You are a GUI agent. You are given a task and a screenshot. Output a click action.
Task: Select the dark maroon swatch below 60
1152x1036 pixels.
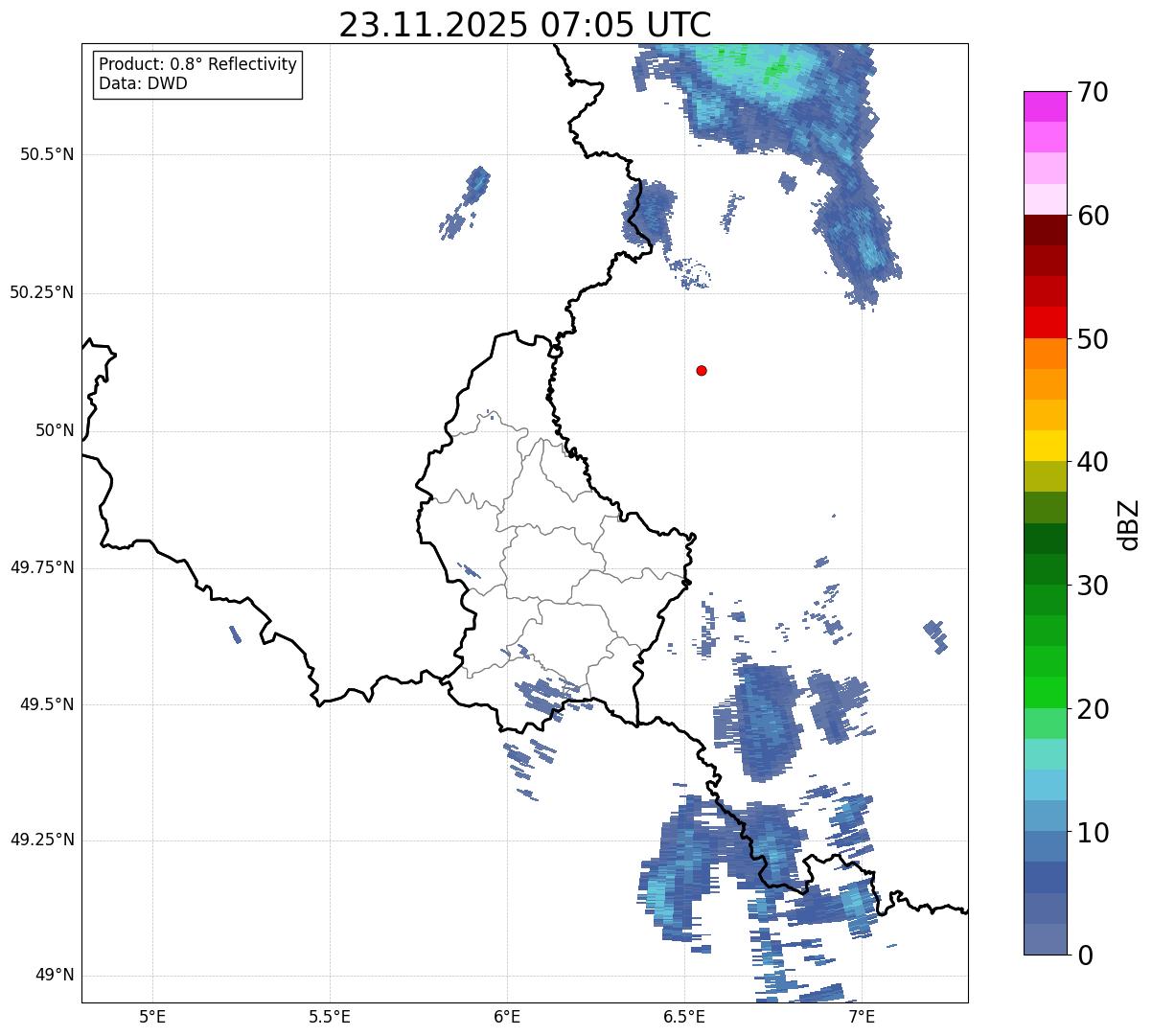click(x=1045, y=230)
